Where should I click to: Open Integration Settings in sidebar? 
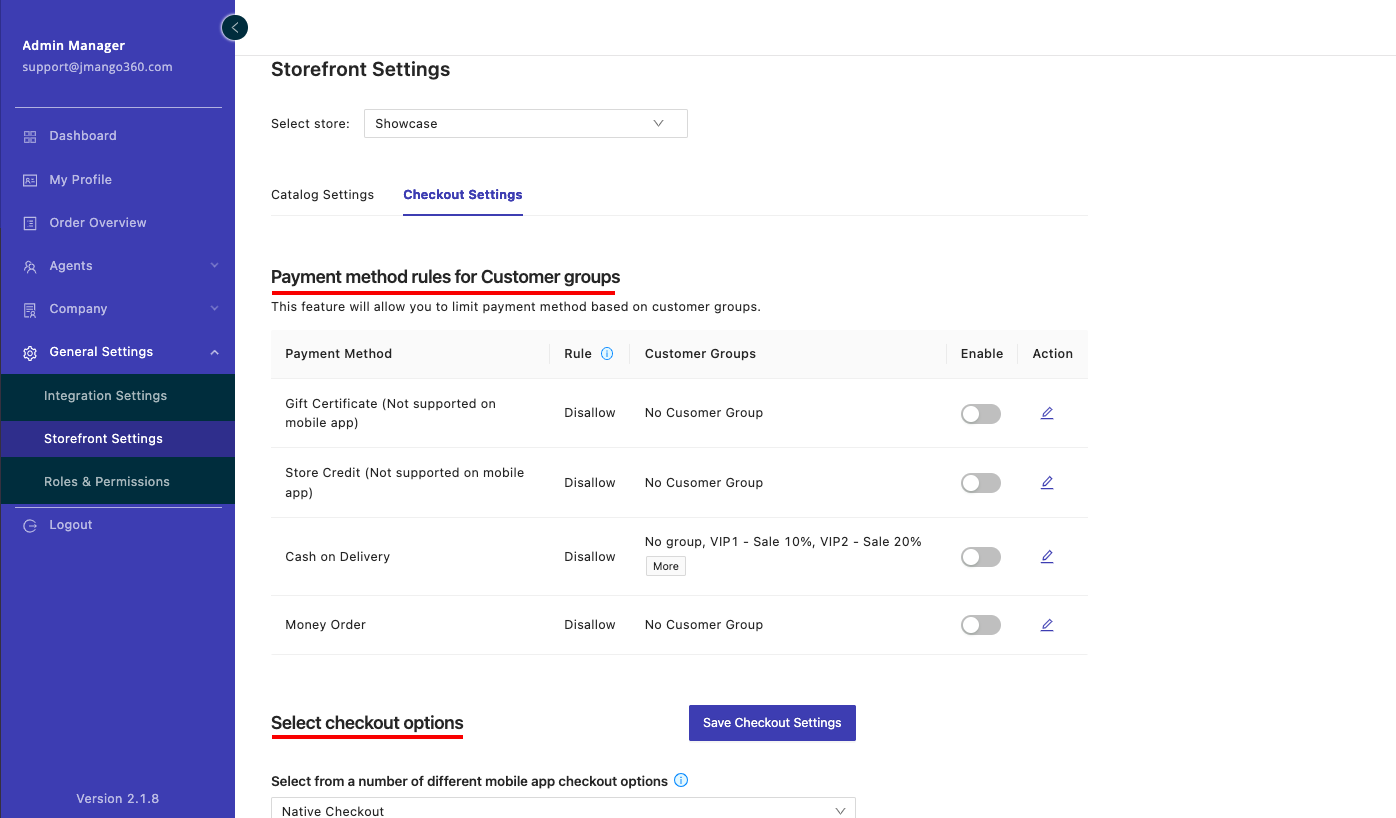(105, 396)
